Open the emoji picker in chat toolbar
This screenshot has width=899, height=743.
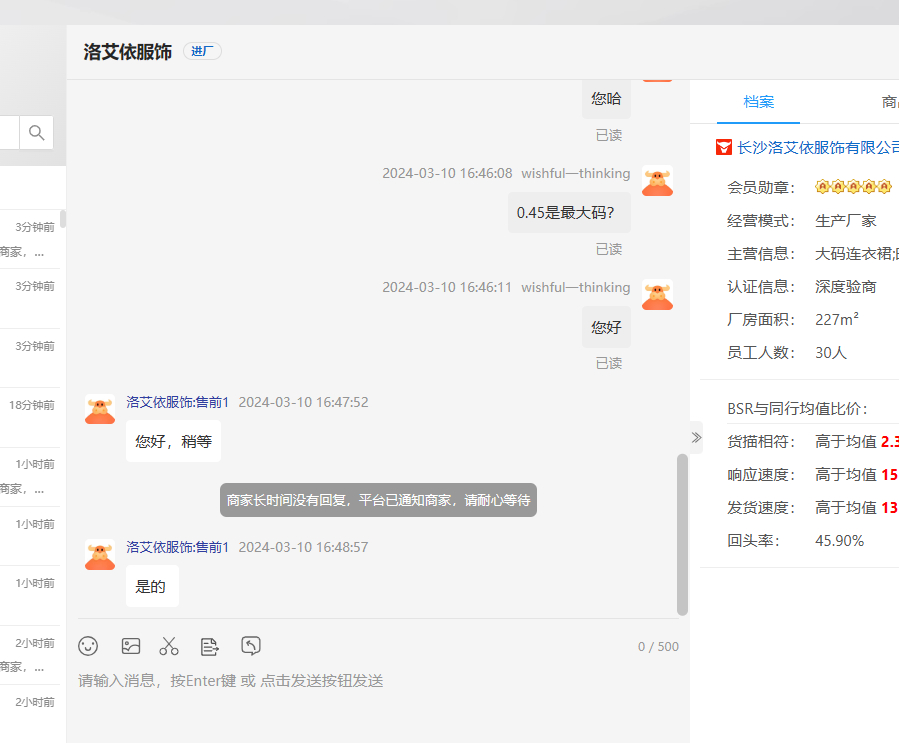pos(89,646)
